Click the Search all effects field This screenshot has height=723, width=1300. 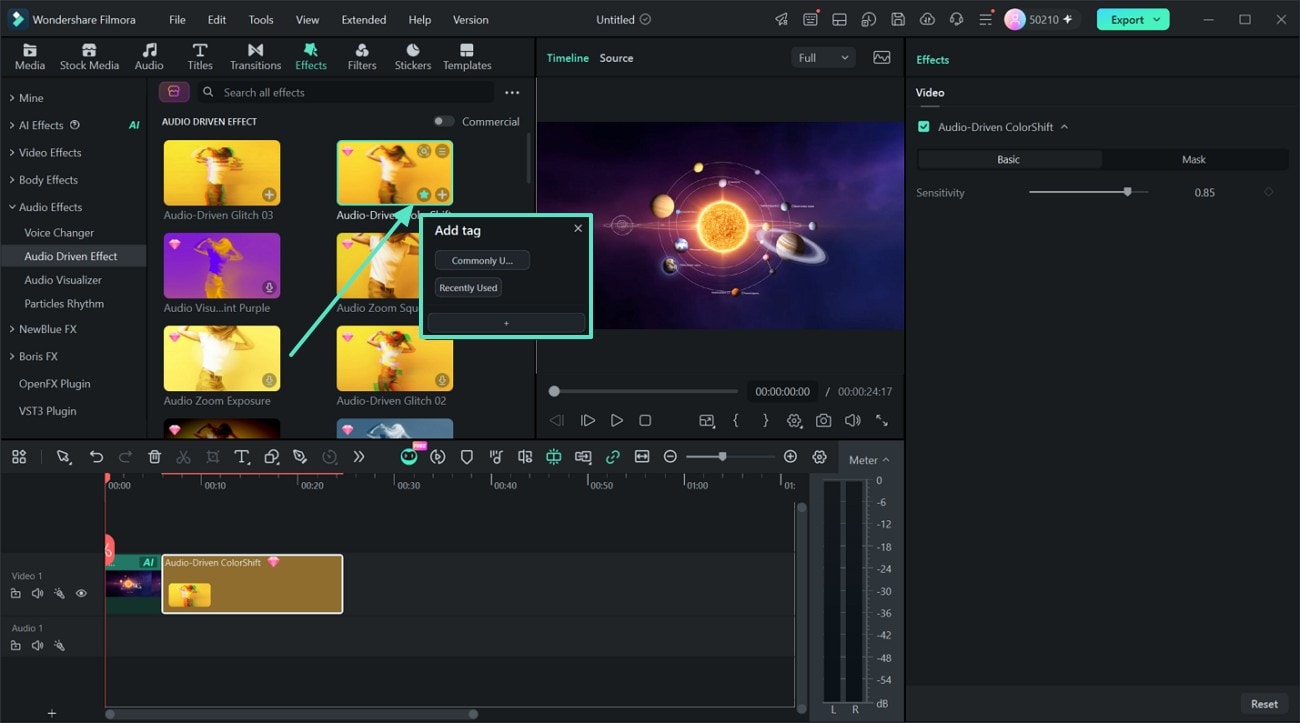pos(345,92)
